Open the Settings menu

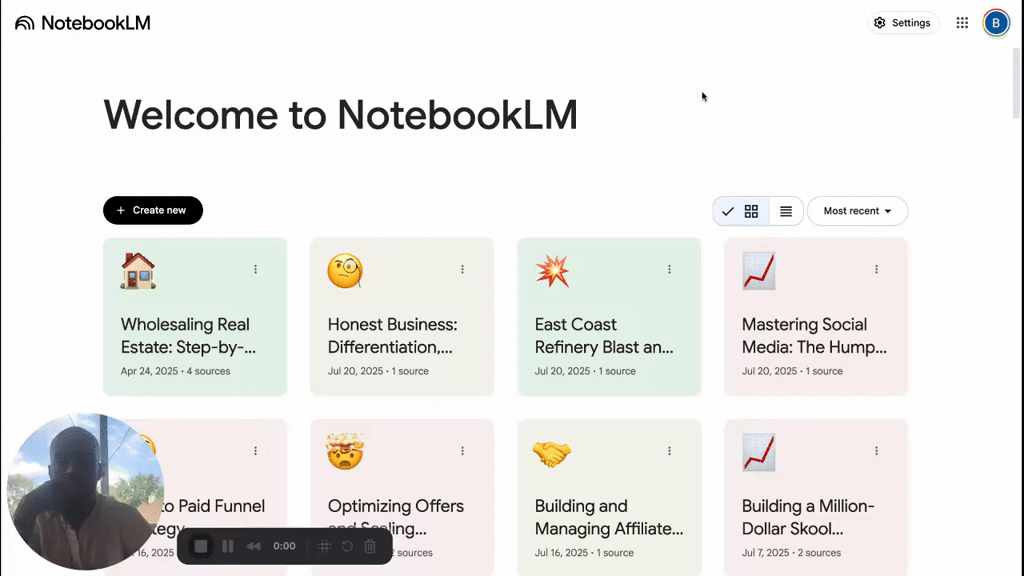[903, 22]
